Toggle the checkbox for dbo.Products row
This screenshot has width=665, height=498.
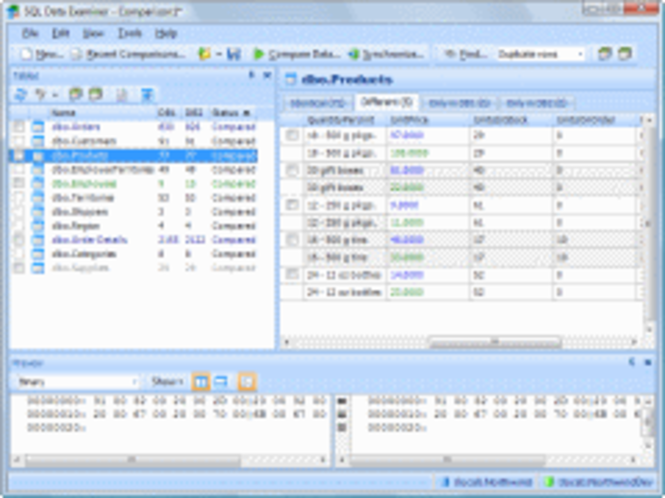coord(19,155)
